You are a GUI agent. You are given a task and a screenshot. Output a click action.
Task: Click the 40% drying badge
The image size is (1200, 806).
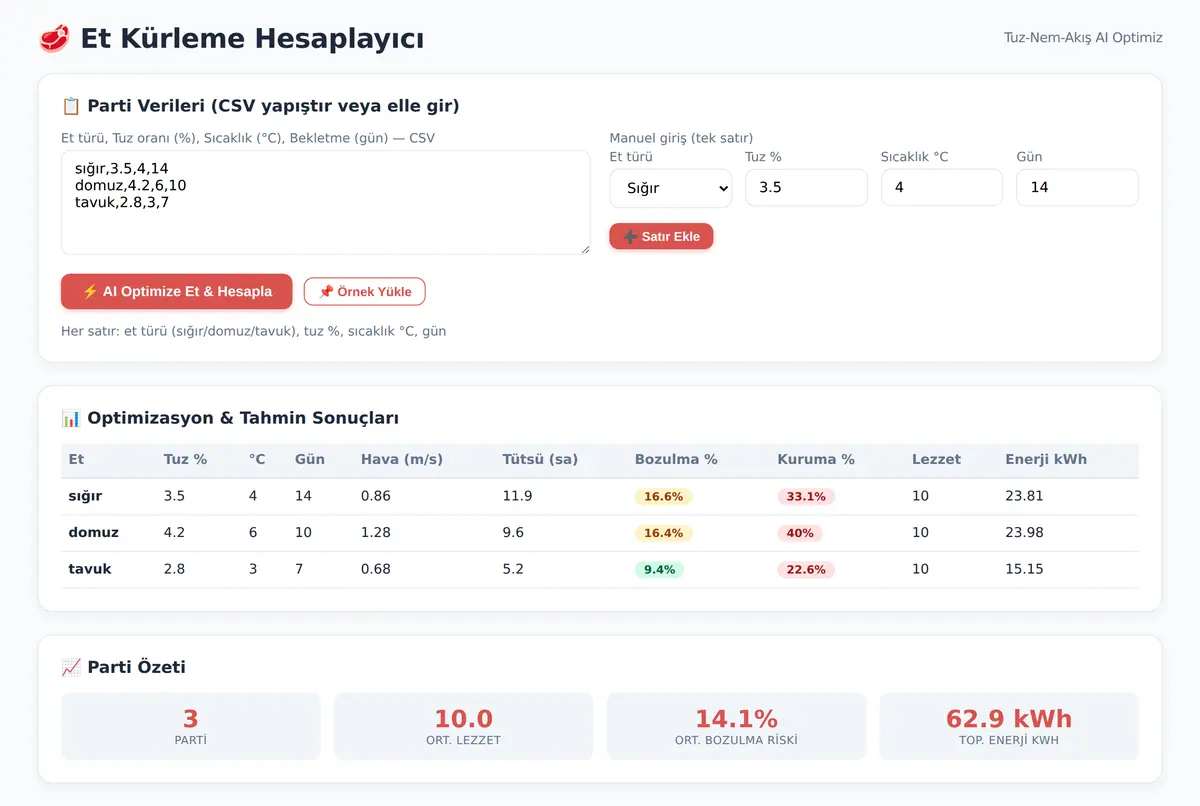click(800, 533)
